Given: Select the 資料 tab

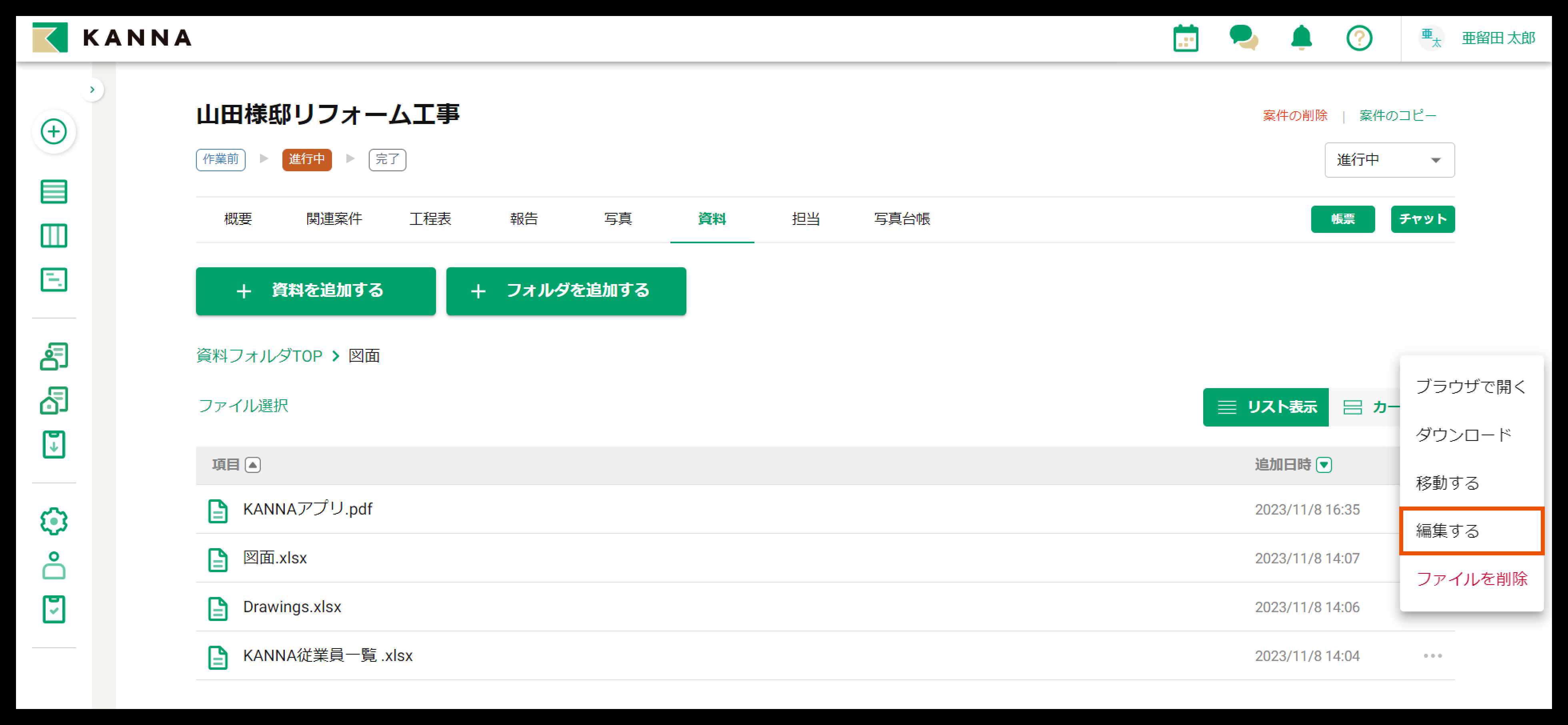Looking at the screenshot, I should tap(712, 219).
